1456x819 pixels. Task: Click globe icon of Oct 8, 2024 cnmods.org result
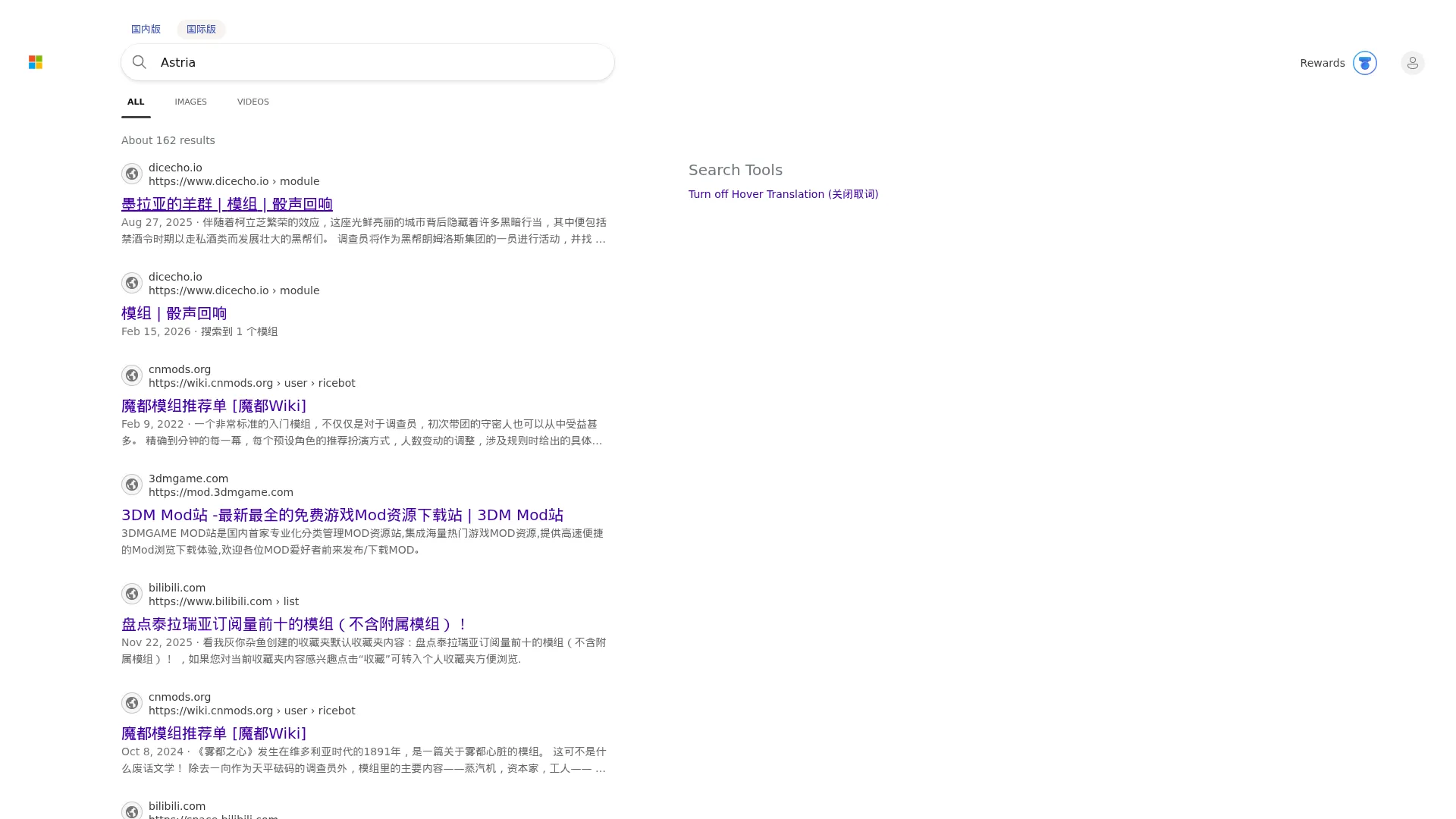coord(132,703)
